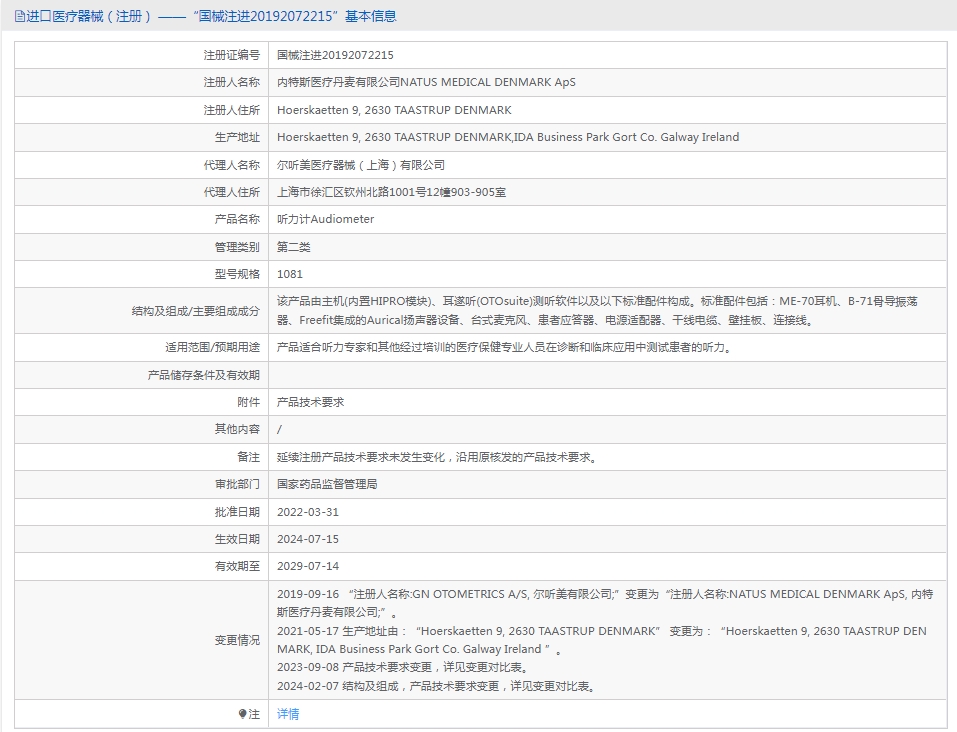Screen dimensions: 957x732
Task: Select approval department 国家药品监督管理局
Action: [327, 484]
